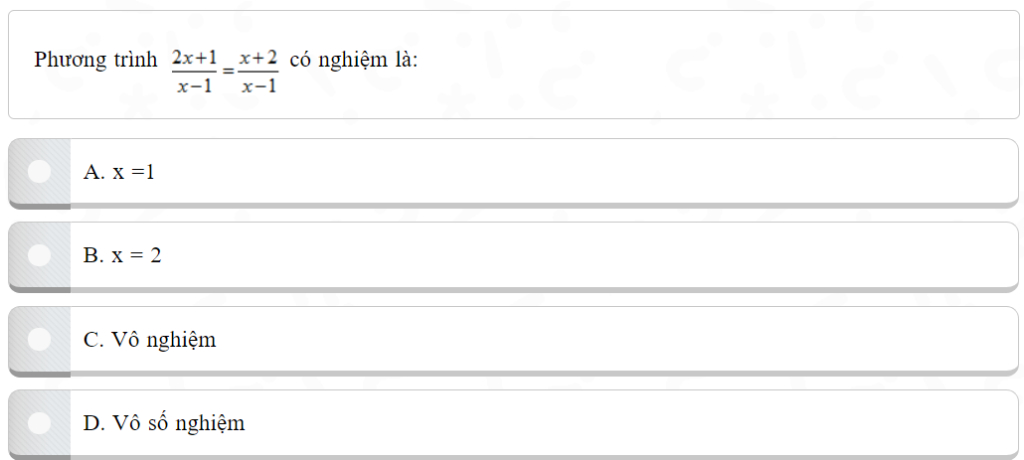The height and width of the screenshot is (460, 1024).
Task: Click the fraction (2x+1)/(x−1) in the question
Action: click(194, 71)
